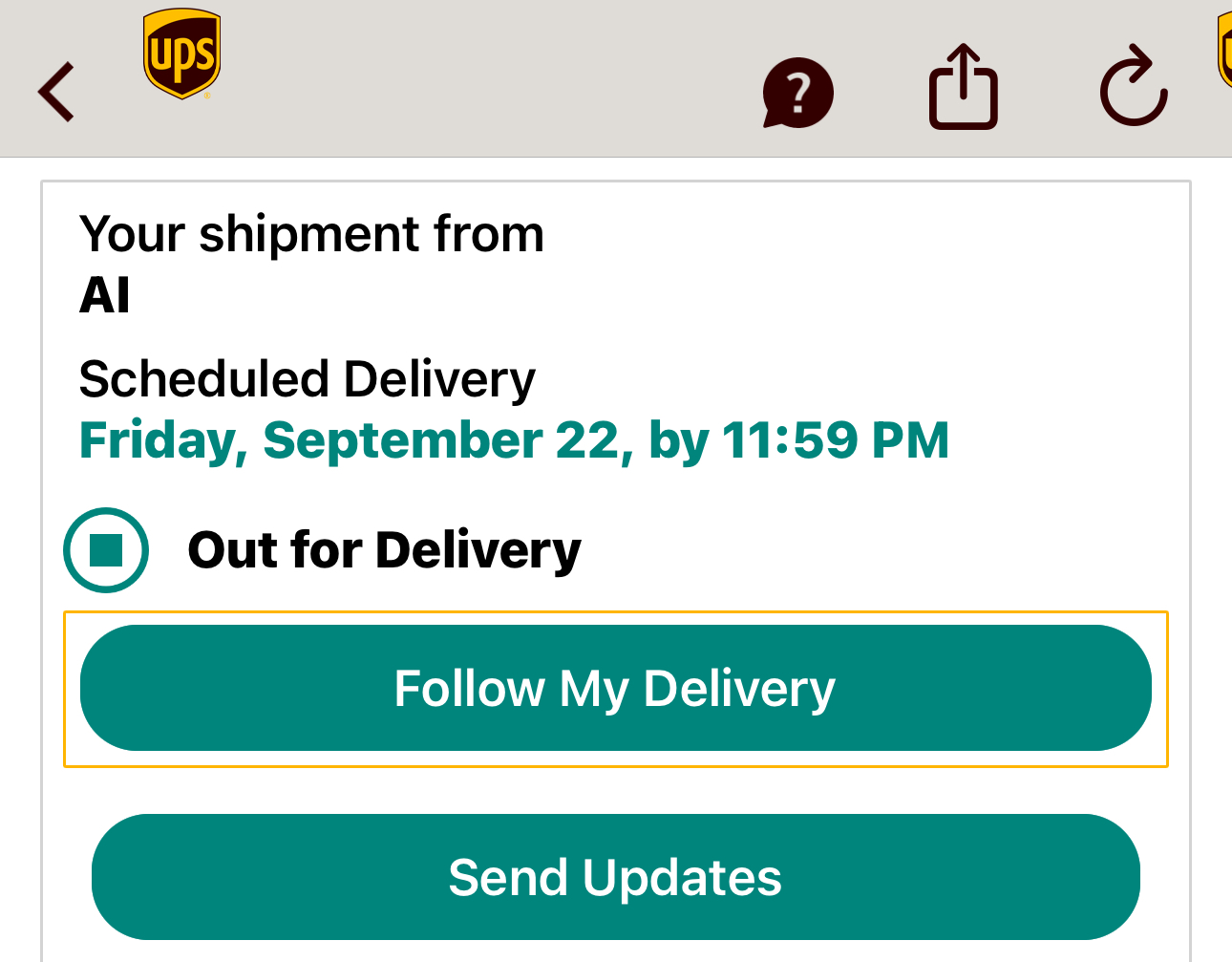
Task: Tap the share icon
Action: (963, 87)
